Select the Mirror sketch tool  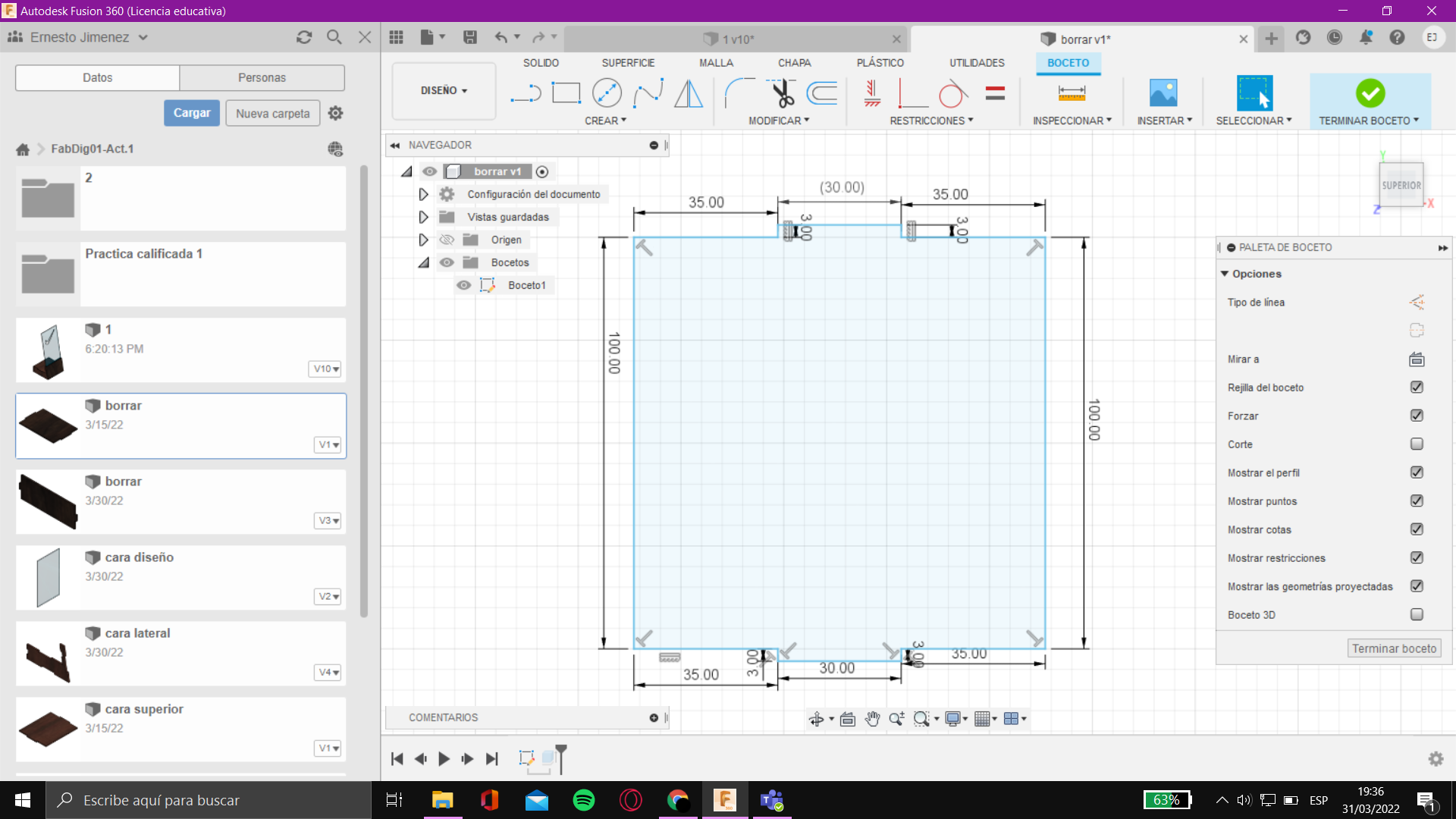click(689, 93)
